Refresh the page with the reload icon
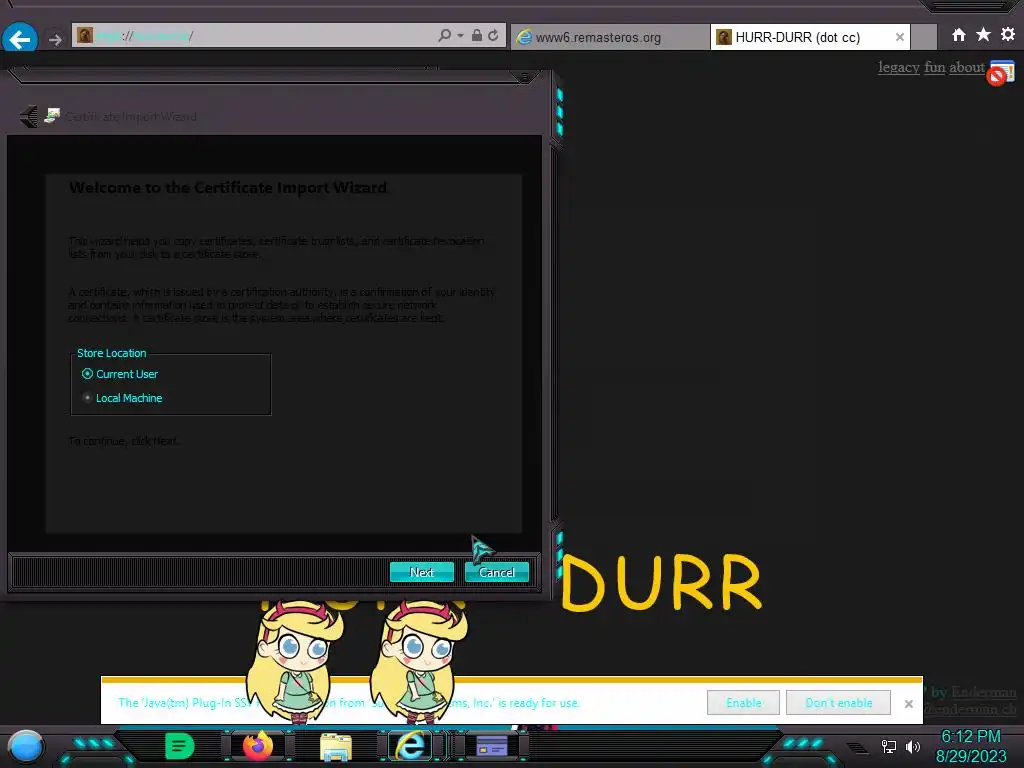This screenshot has width=1024, height=768. [494, 35]
